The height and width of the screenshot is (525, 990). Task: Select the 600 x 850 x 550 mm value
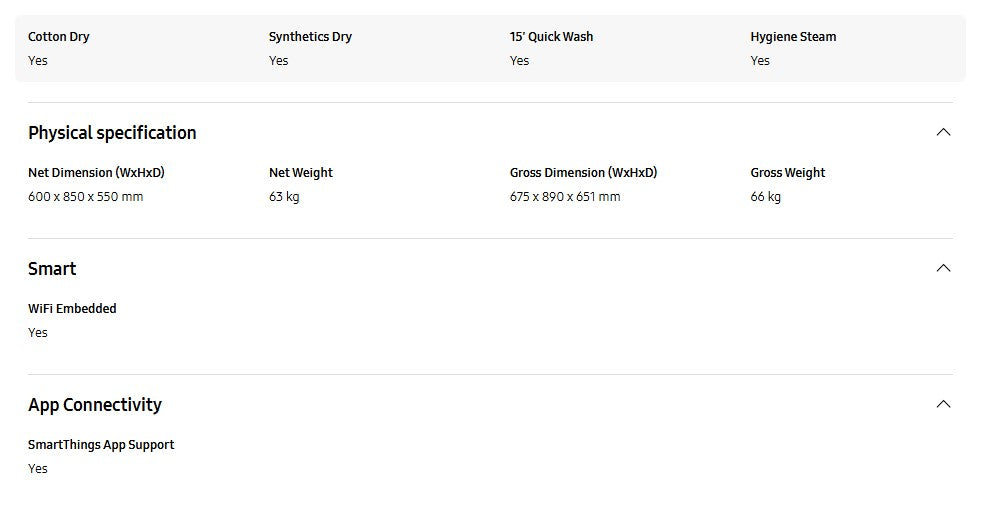(x=86, y=197)
